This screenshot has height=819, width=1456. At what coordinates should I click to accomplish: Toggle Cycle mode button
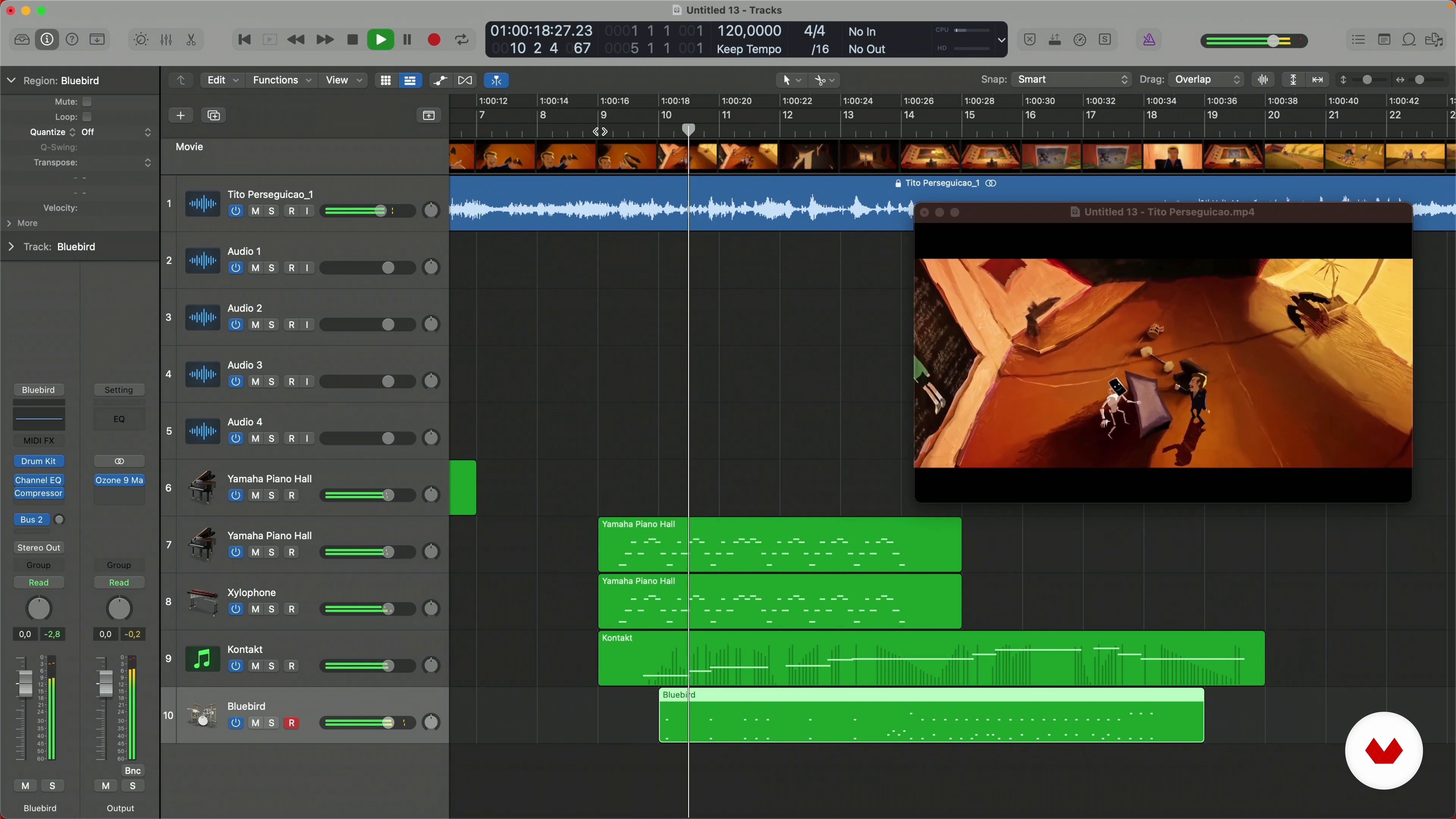tap(462, 39)
